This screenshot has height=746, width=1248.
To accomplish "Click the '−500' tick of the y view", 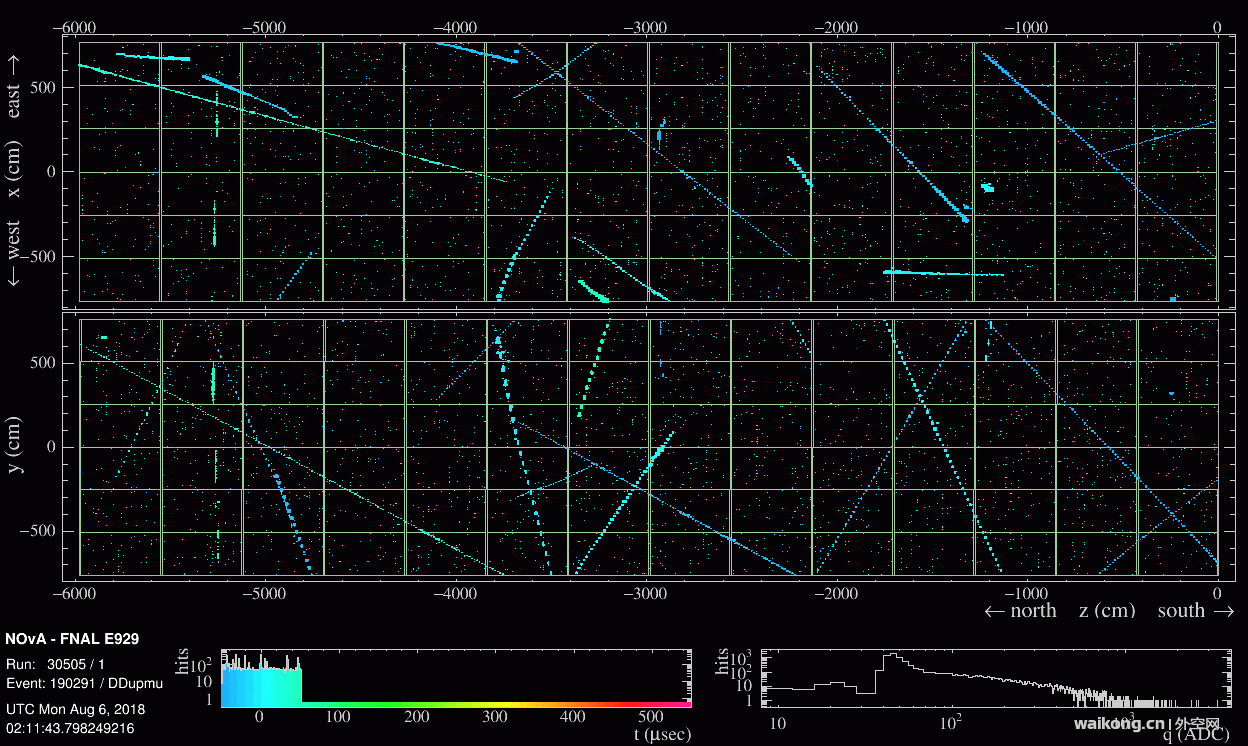I will pos(38,532).
